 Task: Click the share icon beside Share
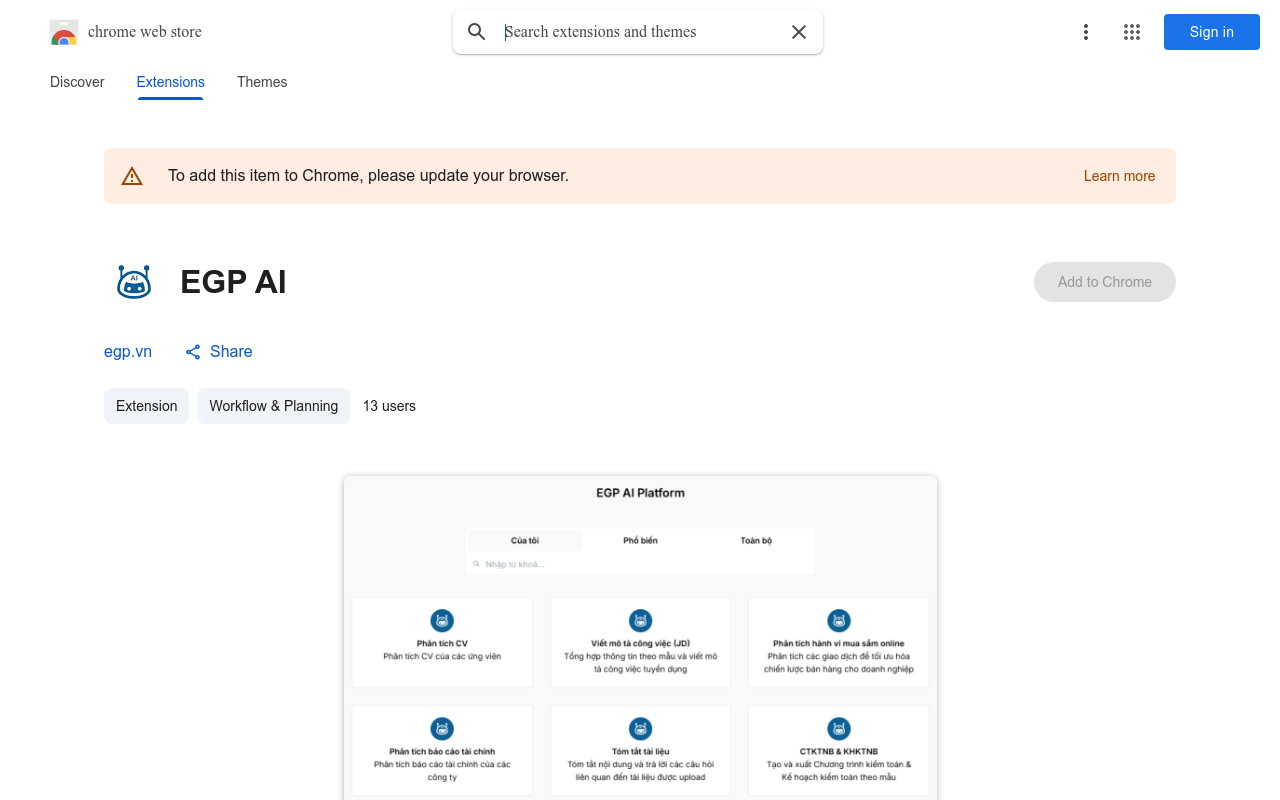[193, 352]
